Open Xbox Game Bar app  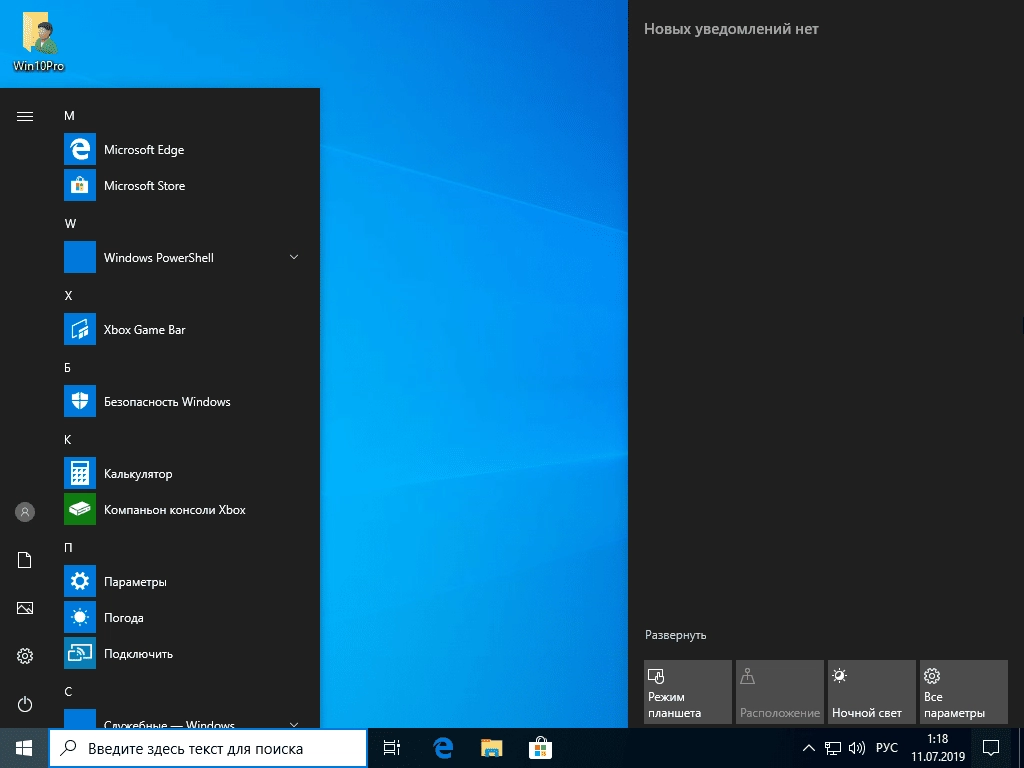click(x=182, y=330)
